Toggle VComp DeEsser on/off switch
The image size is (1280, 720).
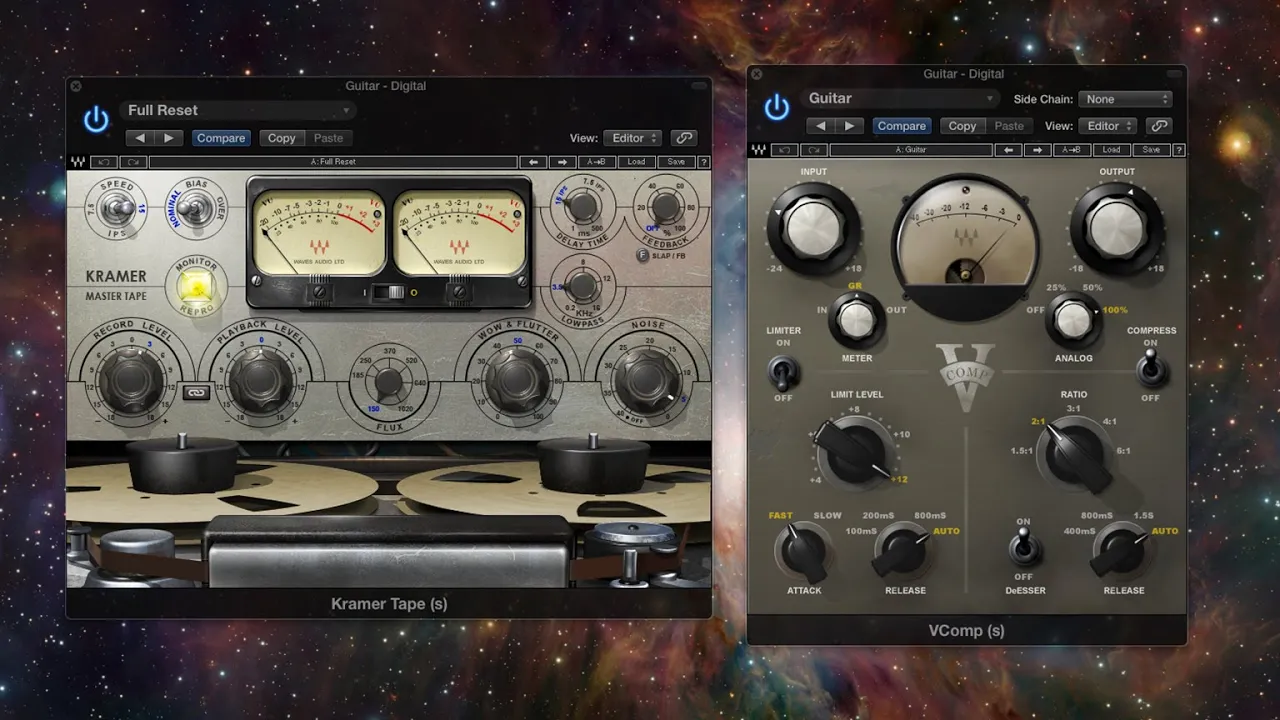click(x=1024, y=548)
